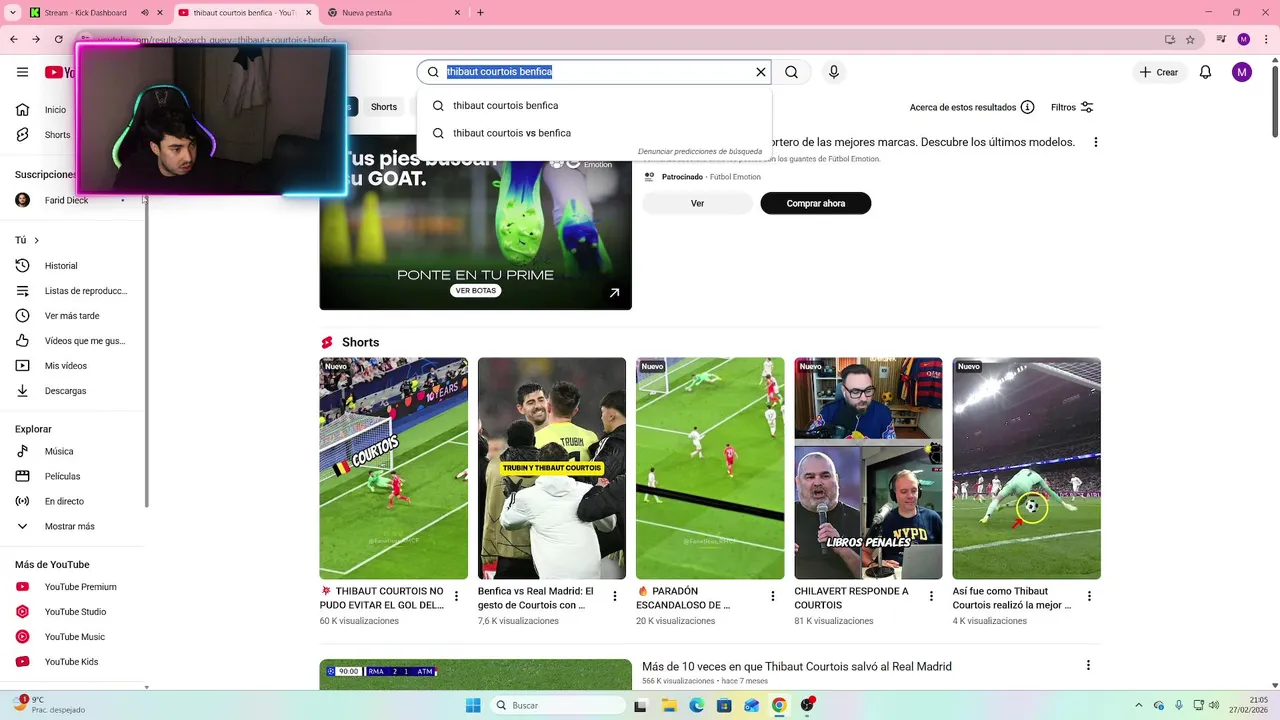This screenshot has width=1280, height=720.
Task: Open the 'Así fue como Thibaut Courtois' short
Action: pyautogui.click(x=1026, y=468)
